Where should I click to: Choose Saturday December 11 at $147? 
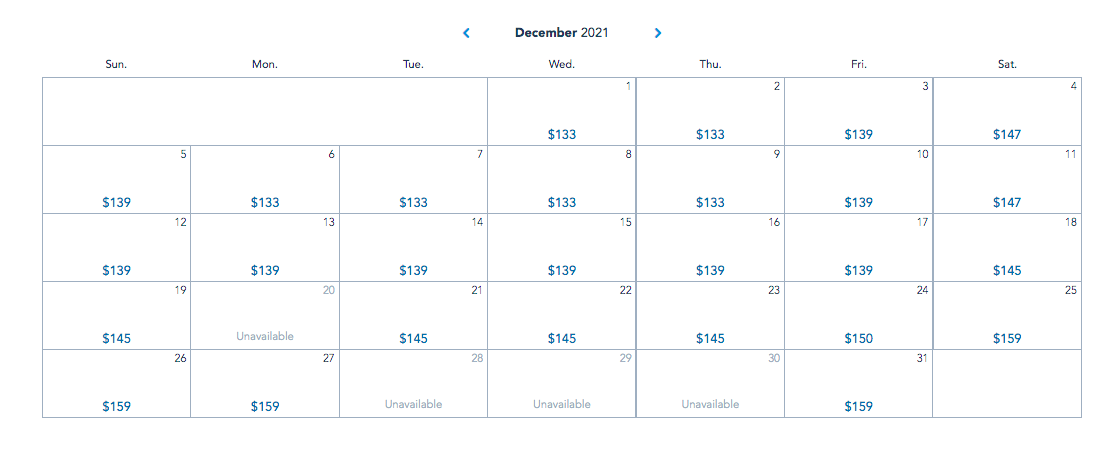[x=1007, y=180]
